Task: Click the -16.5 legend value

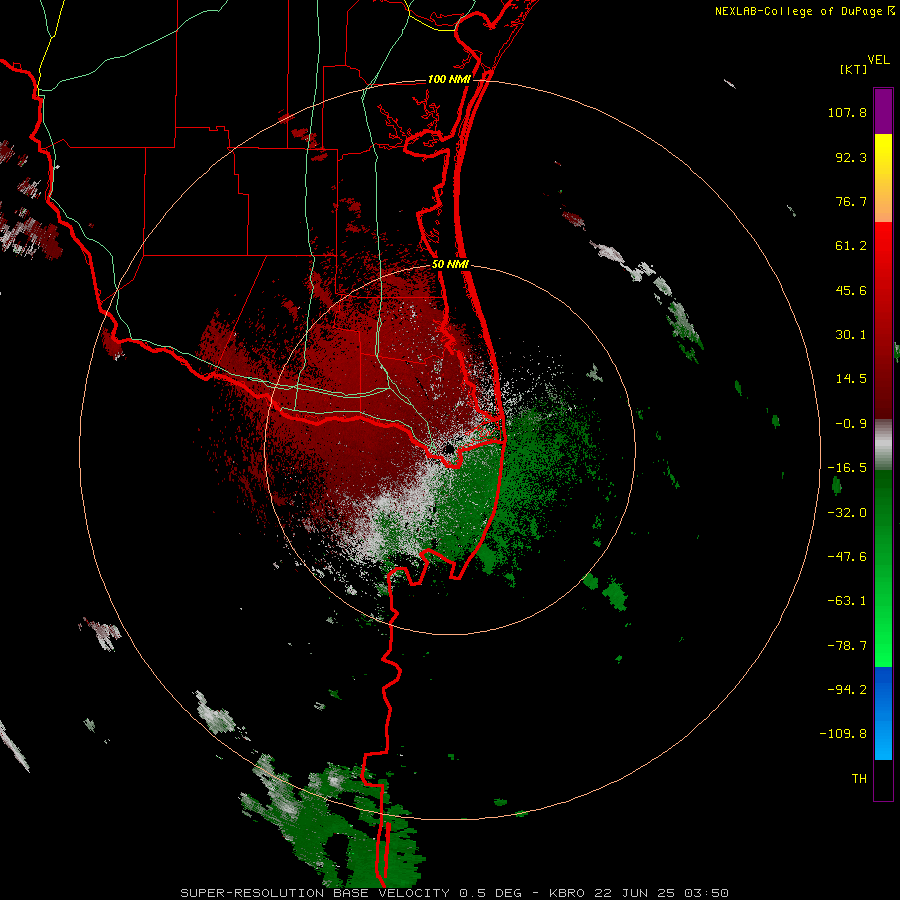Action: coord(847,468)
